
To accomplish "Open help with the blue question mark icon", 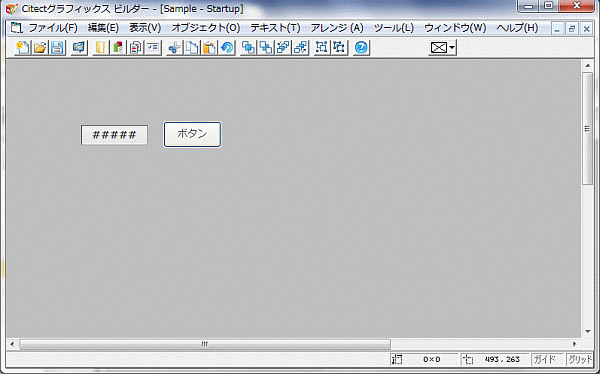I will (x=361, y=48).
